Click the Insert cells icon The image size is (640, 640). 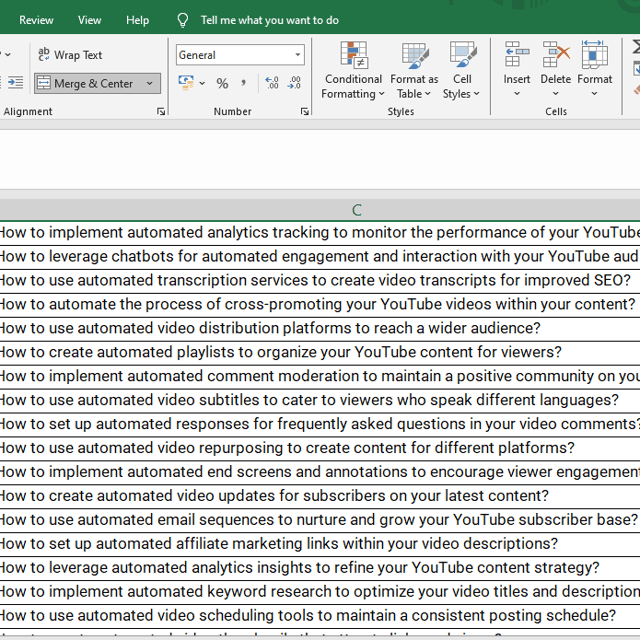[517, 54]
